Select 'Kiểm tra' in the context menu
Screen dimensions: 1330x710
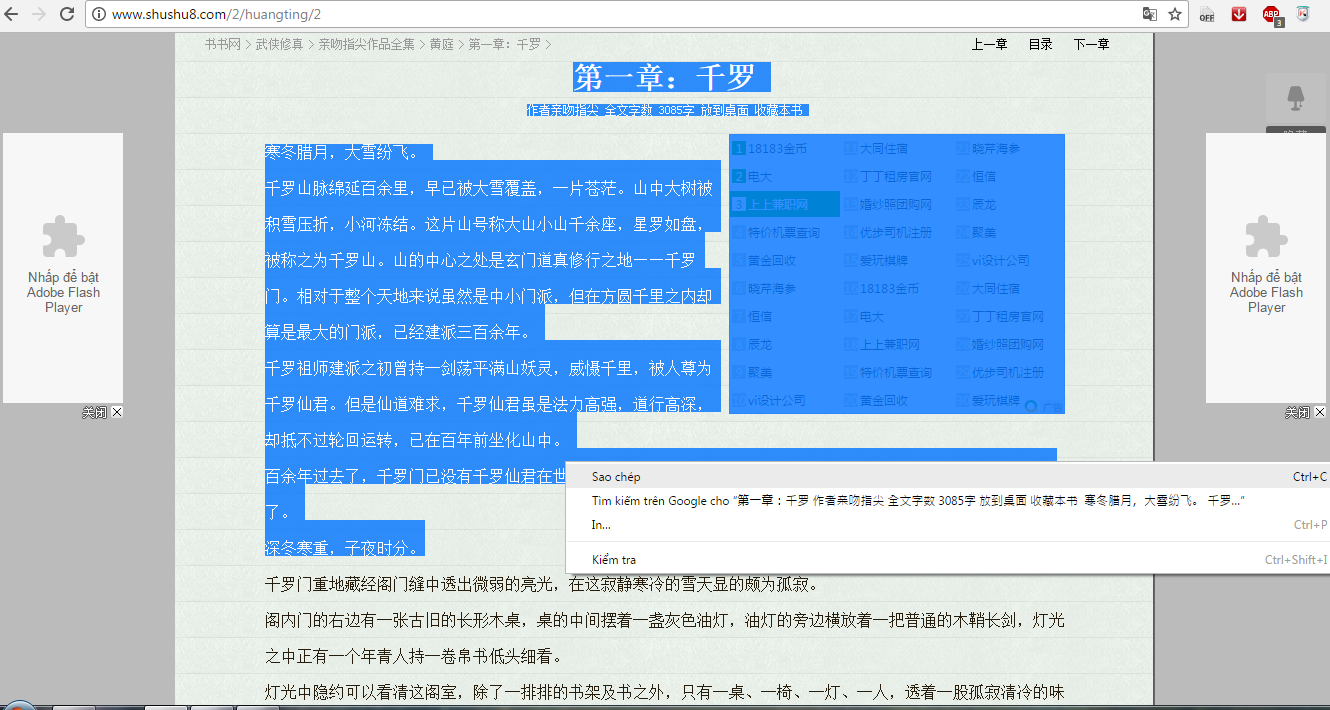pos(613,560)
